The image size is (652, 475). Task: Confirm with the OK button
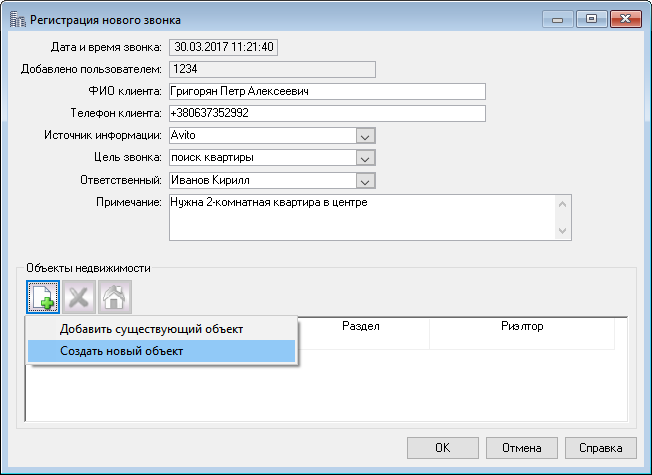[x=443, y=448]
